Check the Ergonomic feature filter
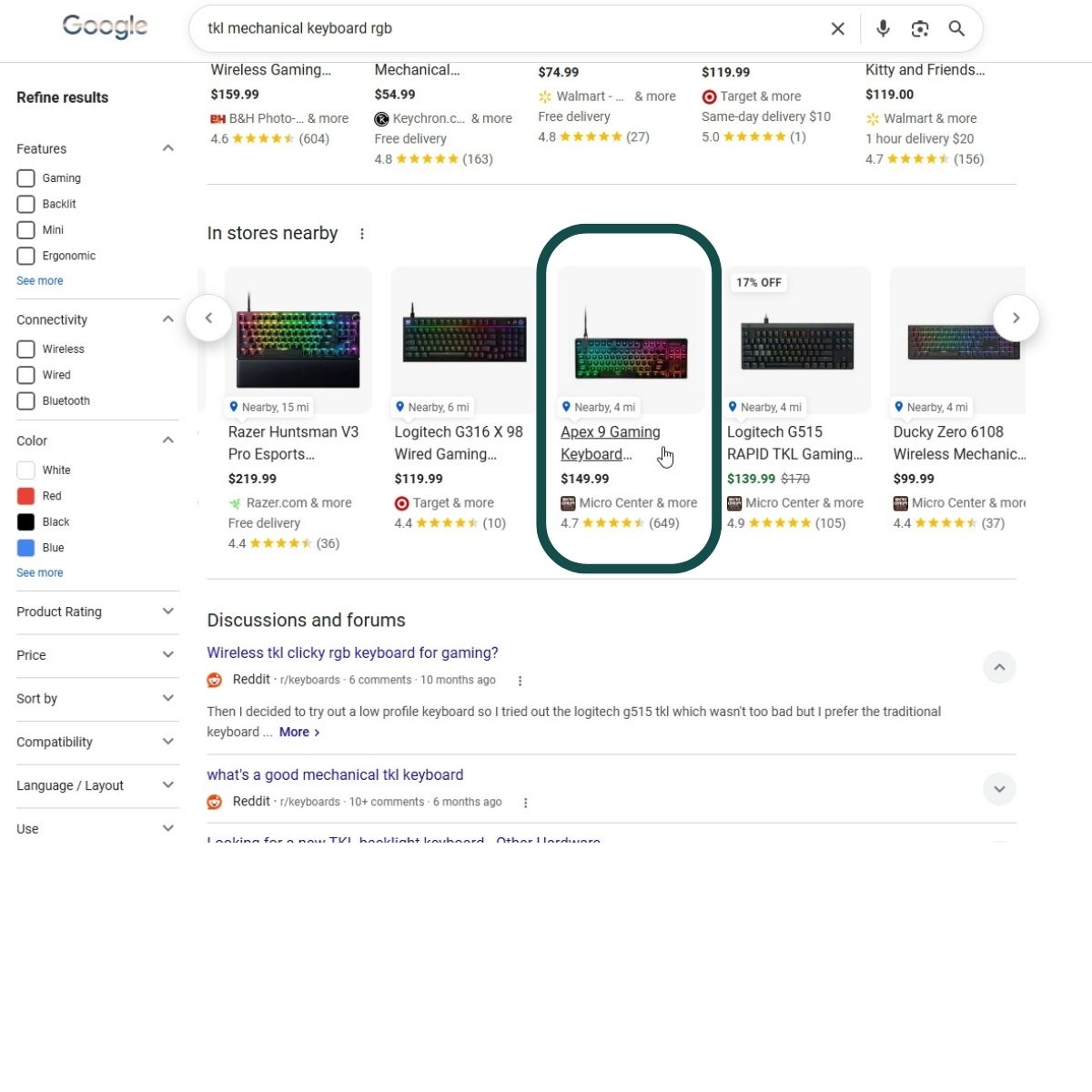The height and width of the screenshot is (1092, 1092). click(26, 256)
